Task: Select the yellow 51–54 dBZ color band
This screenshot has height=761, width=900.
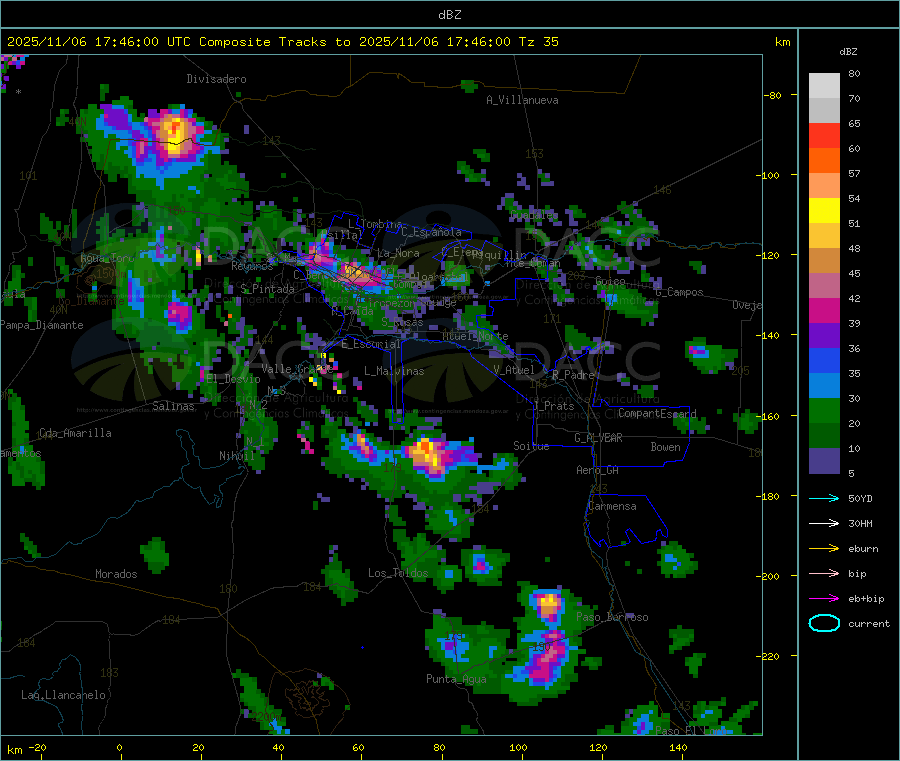Action: 824,211
